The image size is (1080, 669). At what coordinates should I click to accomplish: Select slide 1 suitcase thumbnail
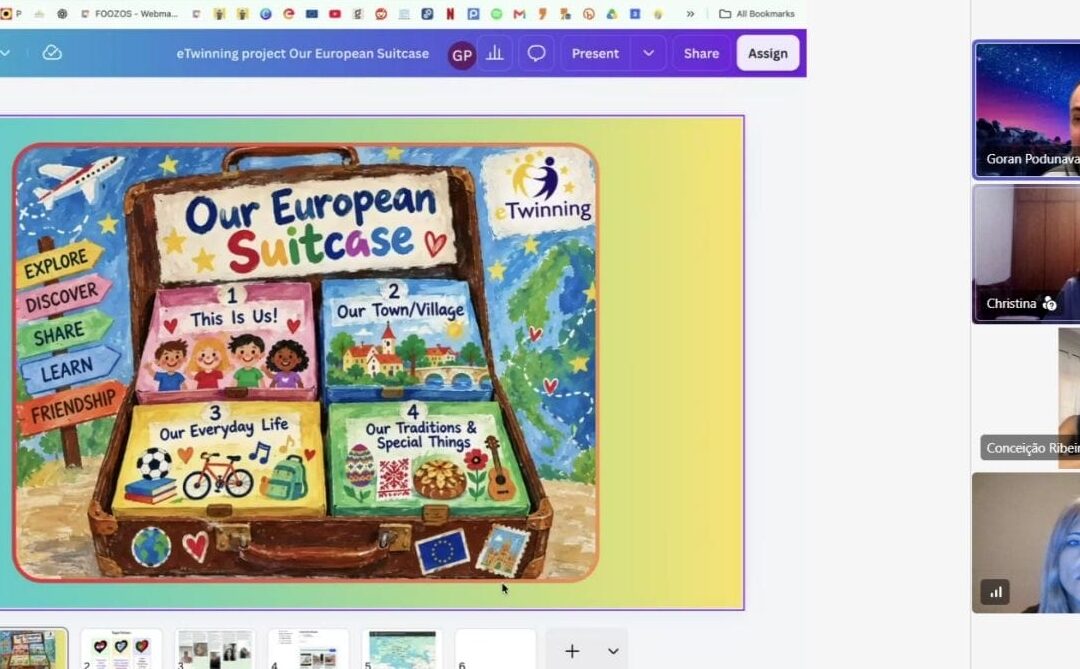[33, 649]
